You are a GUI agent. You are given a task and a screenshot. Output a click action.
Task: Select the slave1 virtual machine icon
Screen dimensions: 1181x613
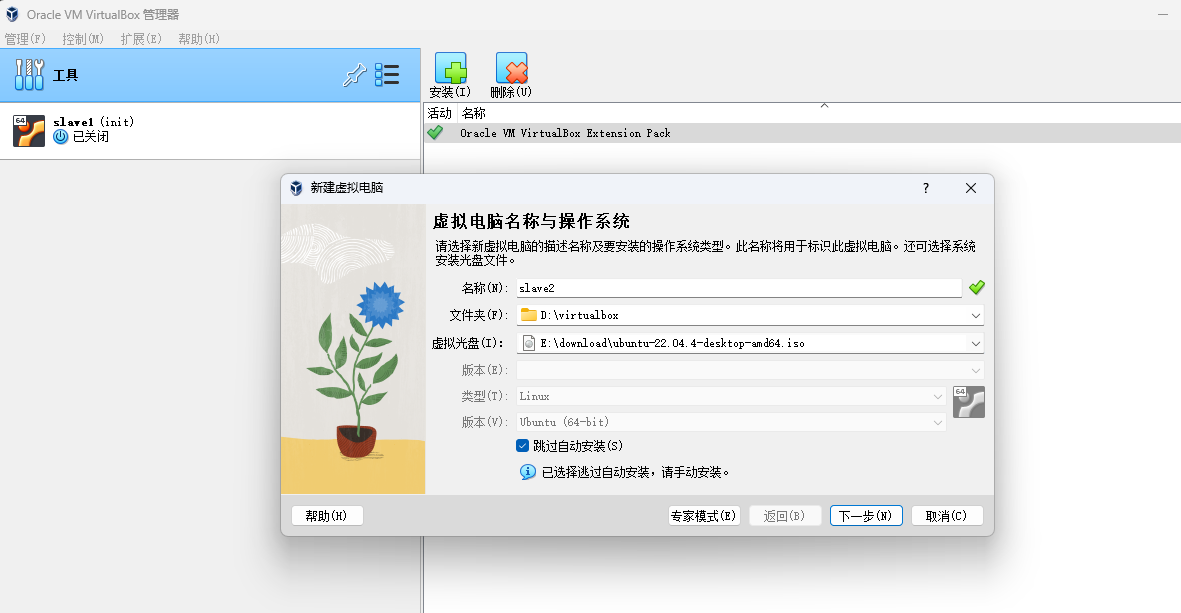[29, 130]
